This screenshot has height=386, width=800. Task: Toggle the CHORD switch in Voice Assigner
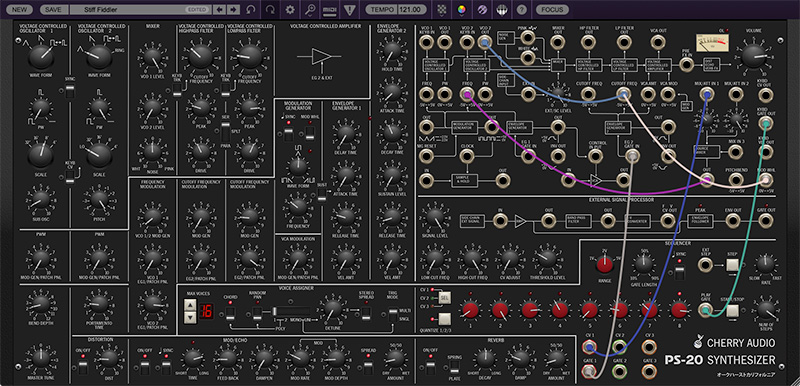[231, 313]
